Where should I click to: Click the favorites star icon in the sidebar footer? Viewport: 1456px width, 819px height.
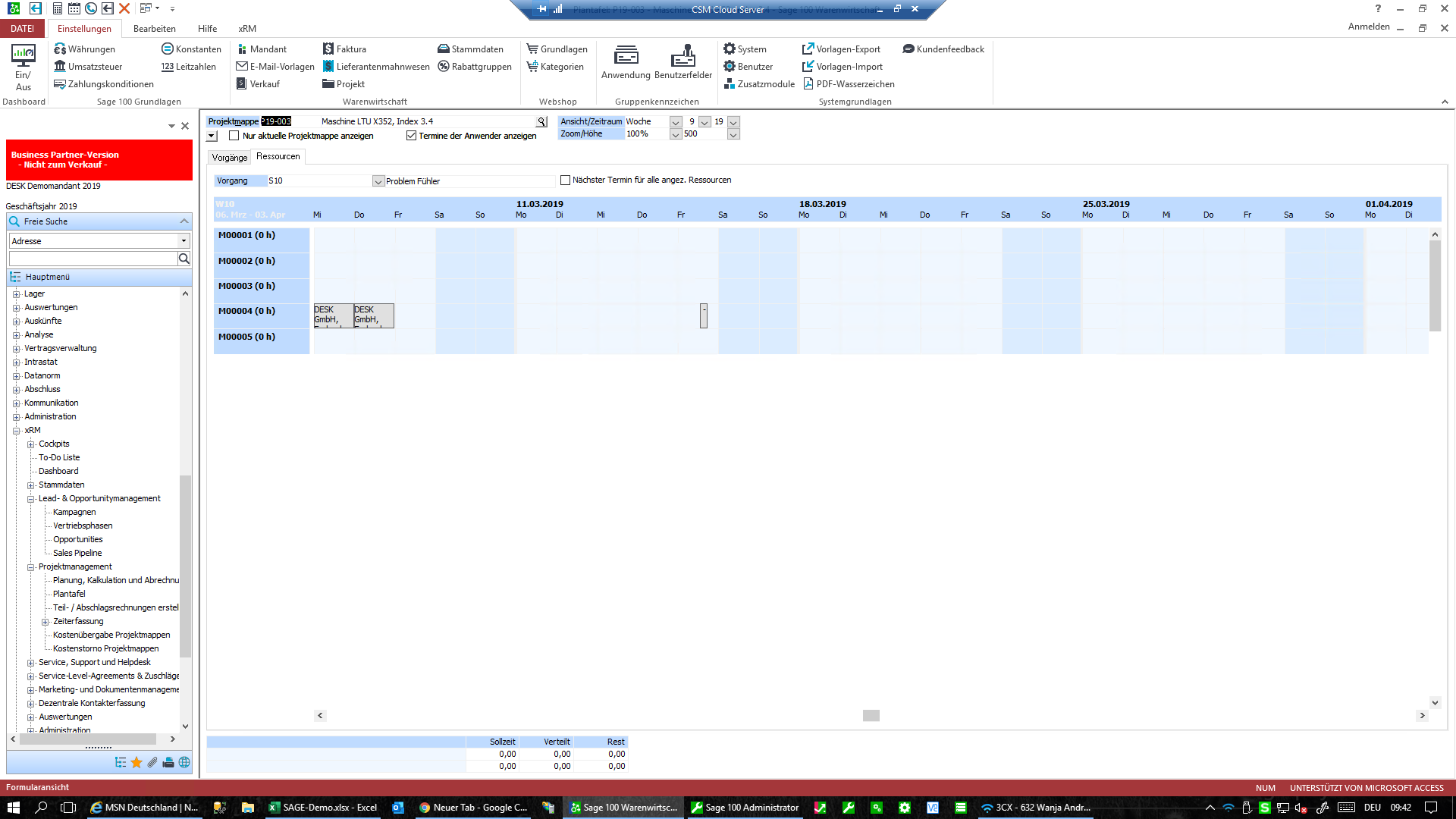136,762
